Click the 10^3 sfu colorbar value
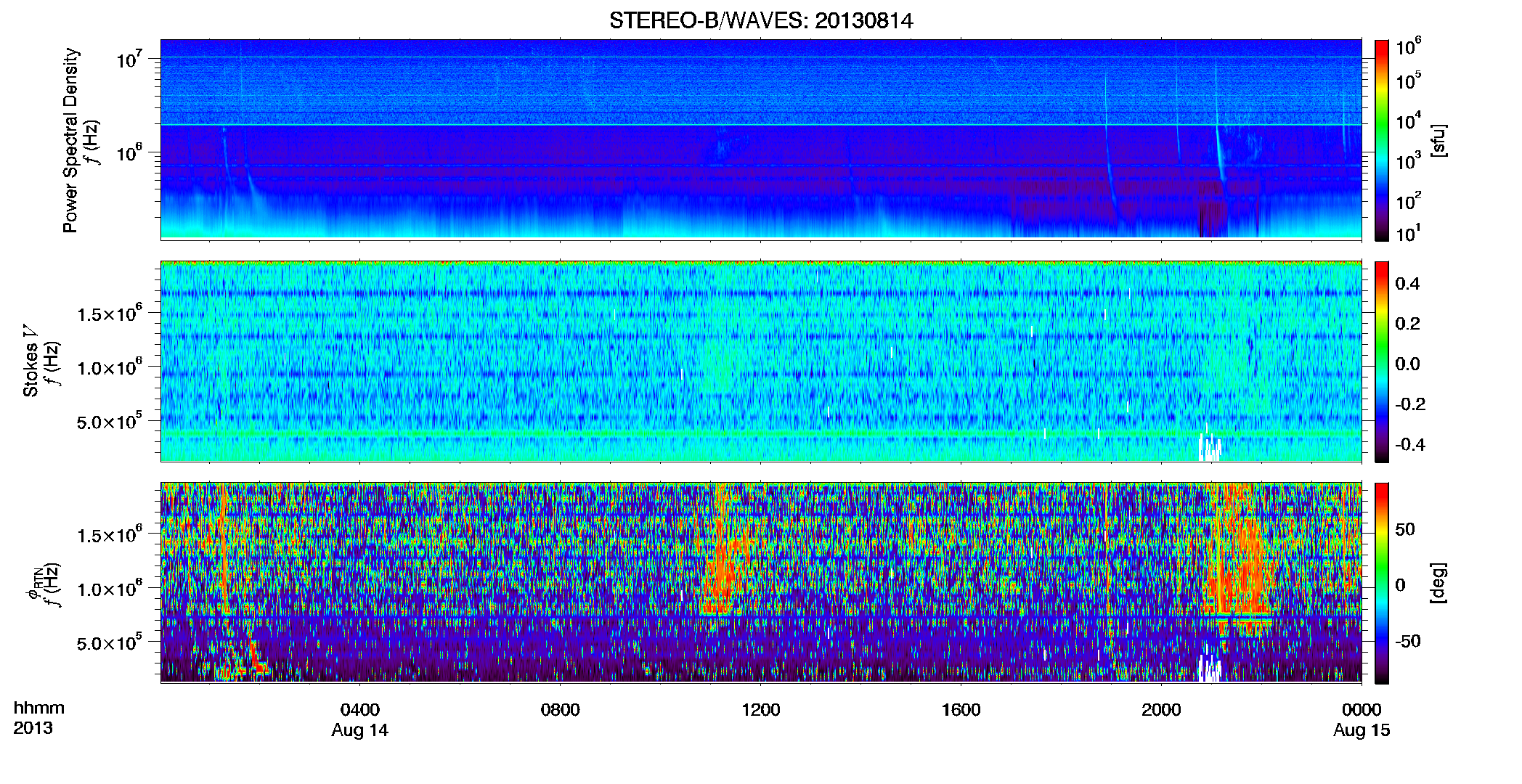 pos(1409,160)
